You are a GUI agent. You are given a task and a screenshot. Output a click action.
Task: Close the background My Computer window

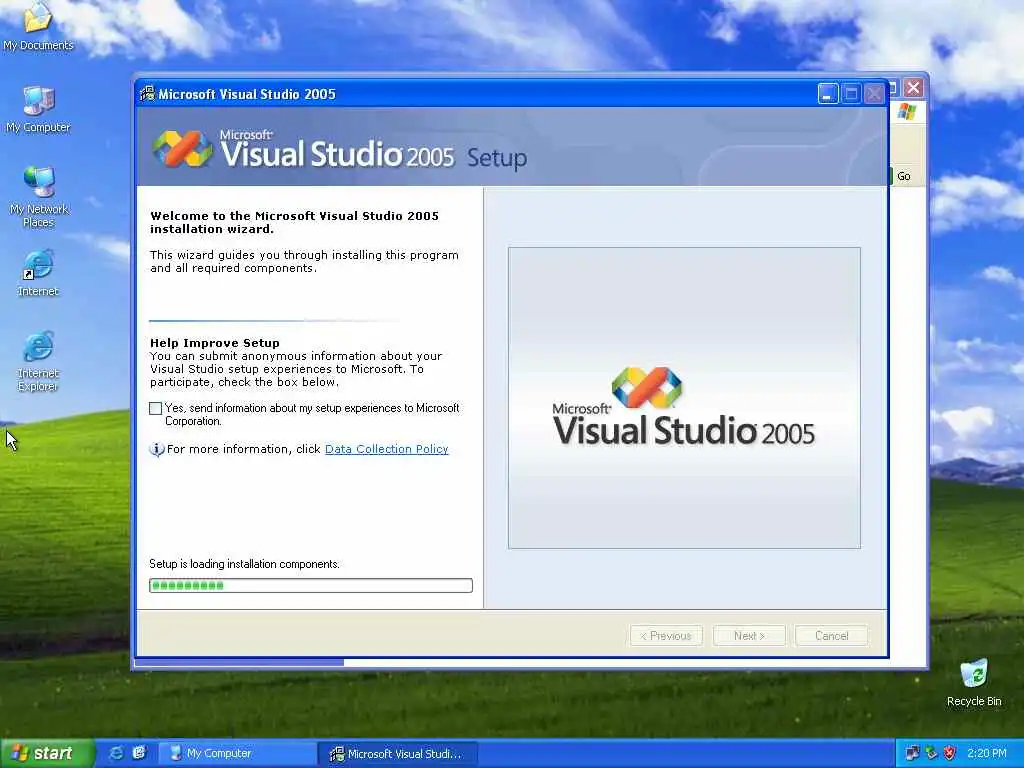pyautogui.click(x=914, y=88)
